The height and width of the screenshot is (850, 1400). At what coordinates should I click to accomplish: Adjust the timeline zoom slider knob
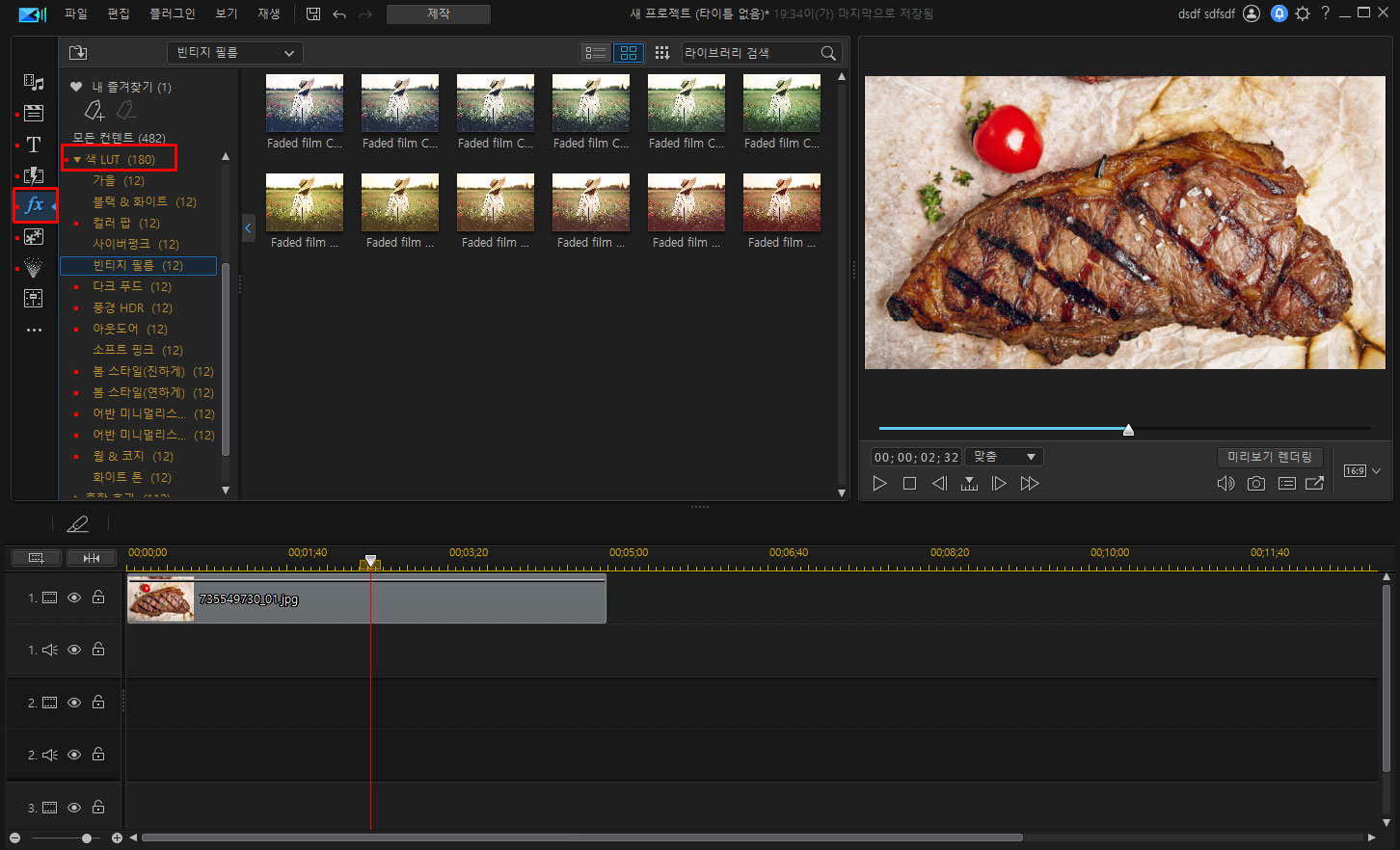pos(87,838)
